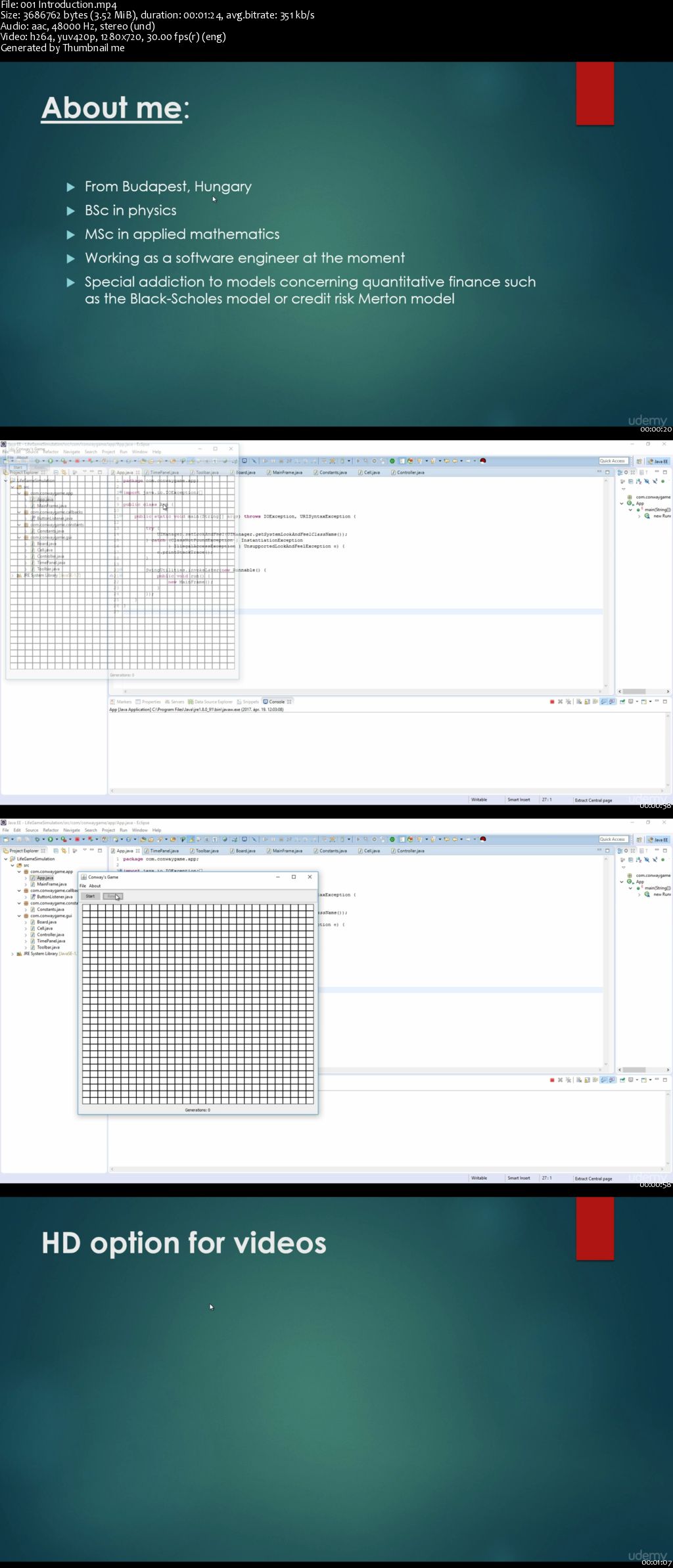Collapse com.conwaygame.app package, 00:00:58 frame
Screen dimensions: 673x1568
coord(19,872)
